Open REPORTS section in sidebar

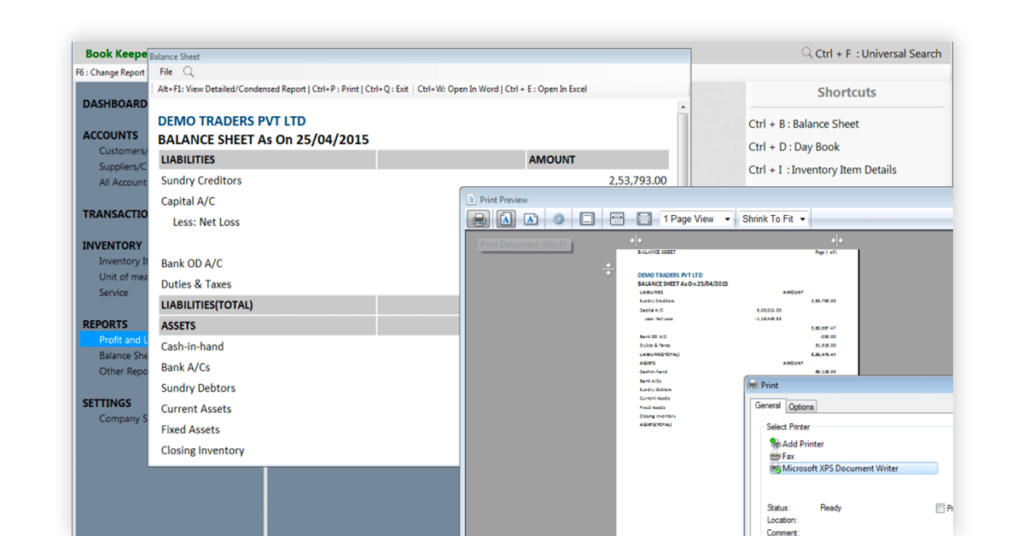[x=105, y=324]
